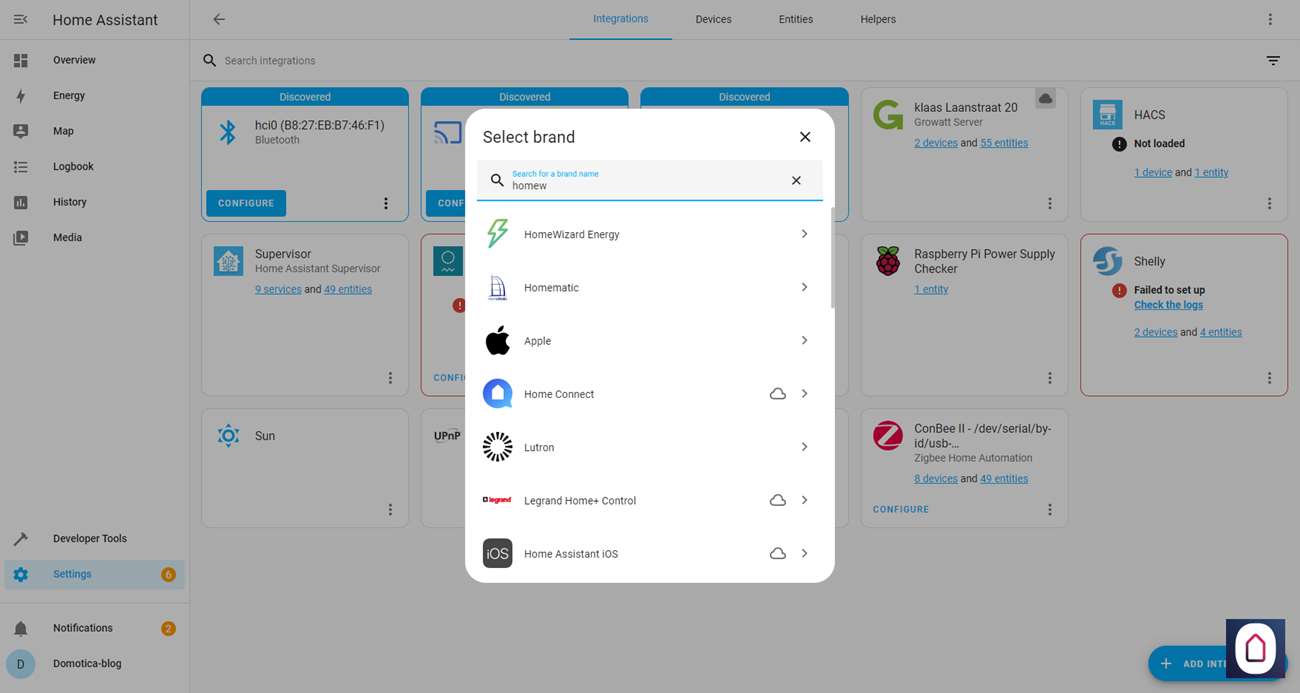Open the Sun card options menu
The width and height of the screenshot is (1300, 693).
click(390, 509)
